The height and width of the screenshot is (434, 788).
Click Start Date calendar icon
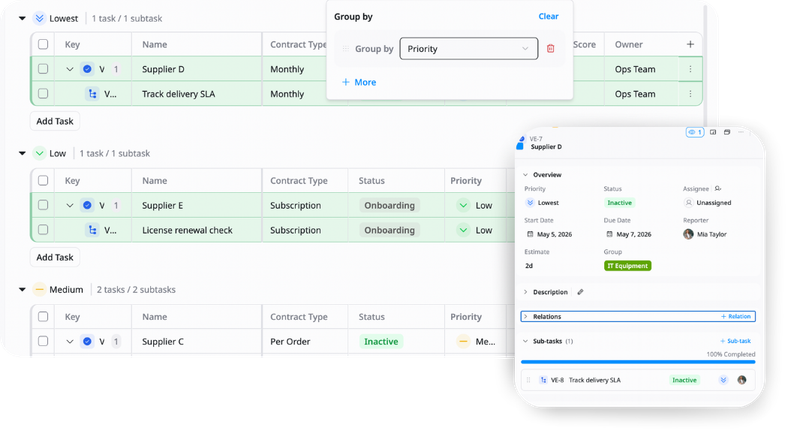pyautogui.click(x=530, y=234)
